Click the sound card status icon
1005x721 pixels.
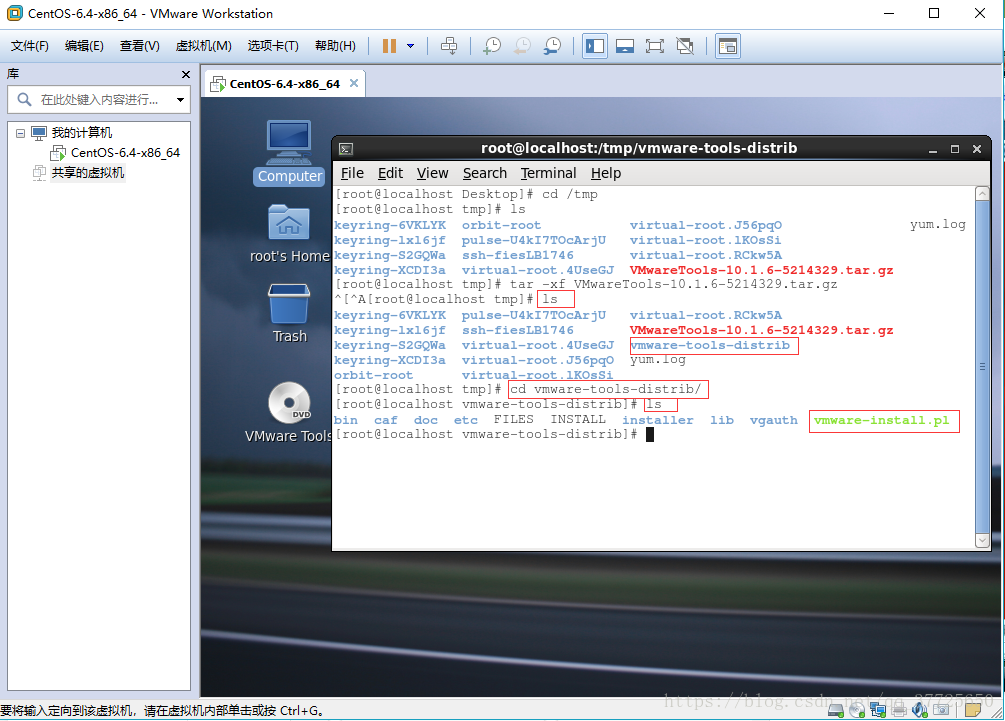click(x=920, y=710)
